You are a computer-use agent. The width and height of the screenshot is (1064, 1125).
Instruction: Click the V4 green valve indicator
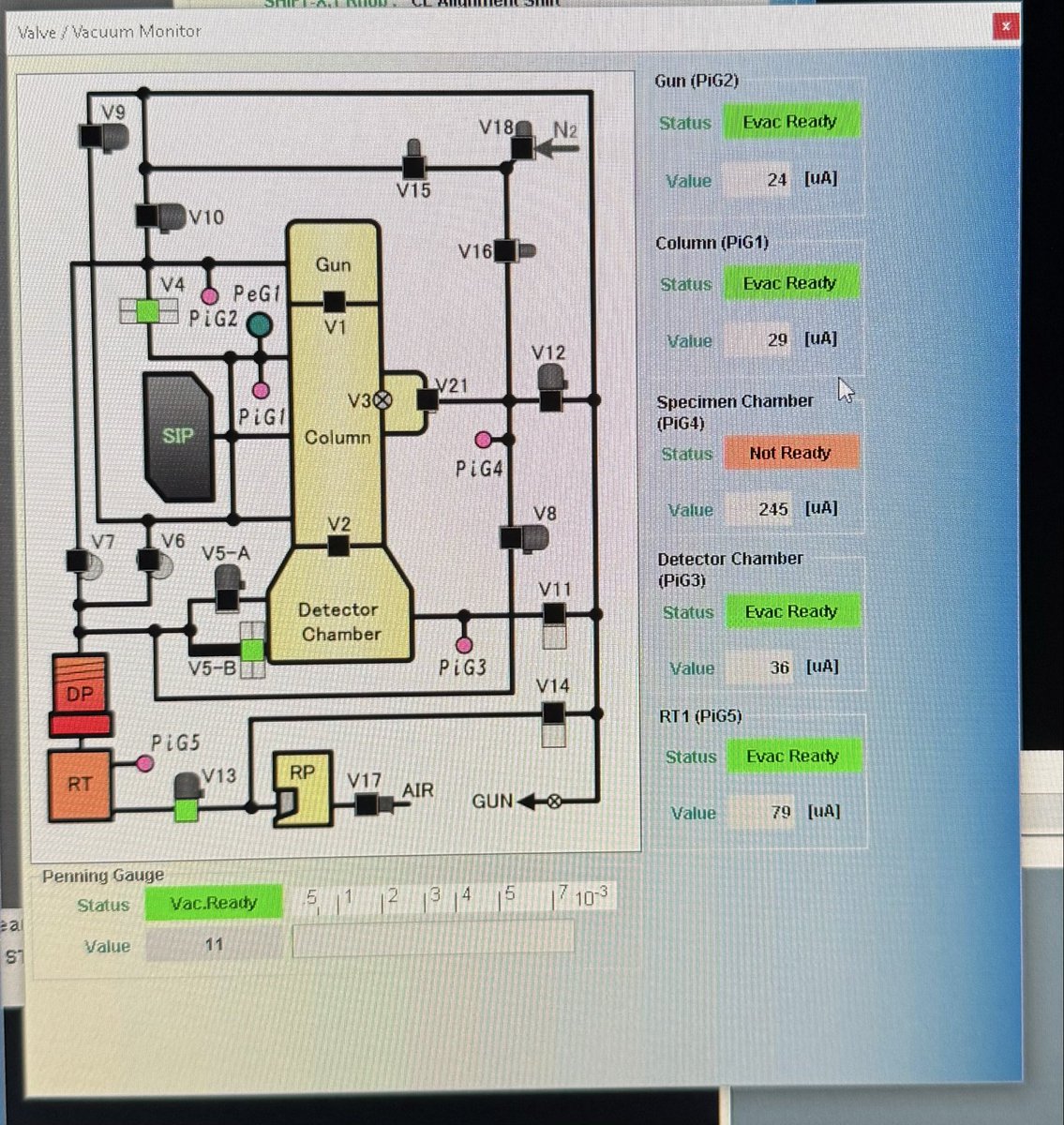click(x=148, y=311)
